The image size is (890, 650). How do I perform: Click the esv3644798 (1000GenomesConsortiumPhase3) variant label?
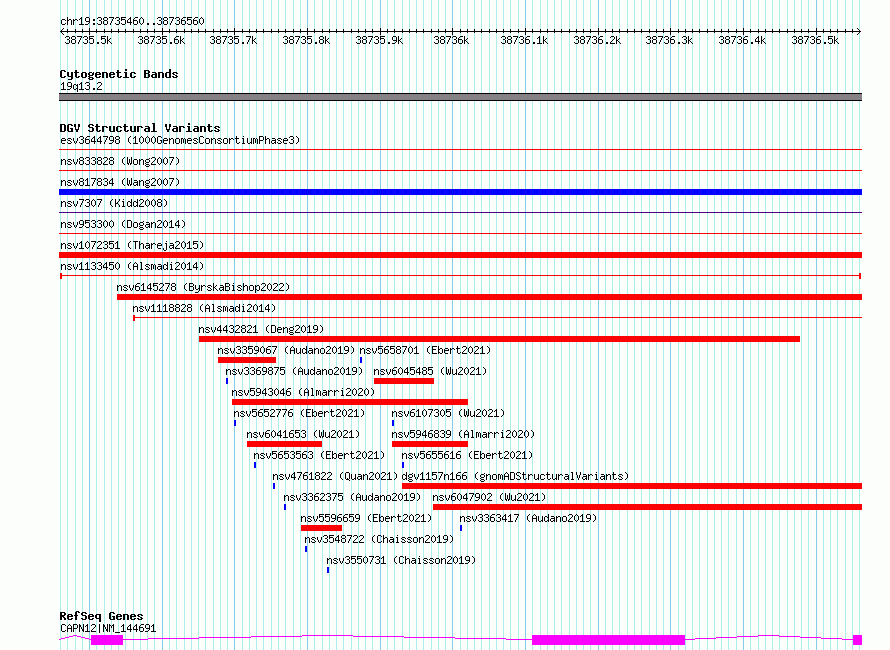click(180, 140)
